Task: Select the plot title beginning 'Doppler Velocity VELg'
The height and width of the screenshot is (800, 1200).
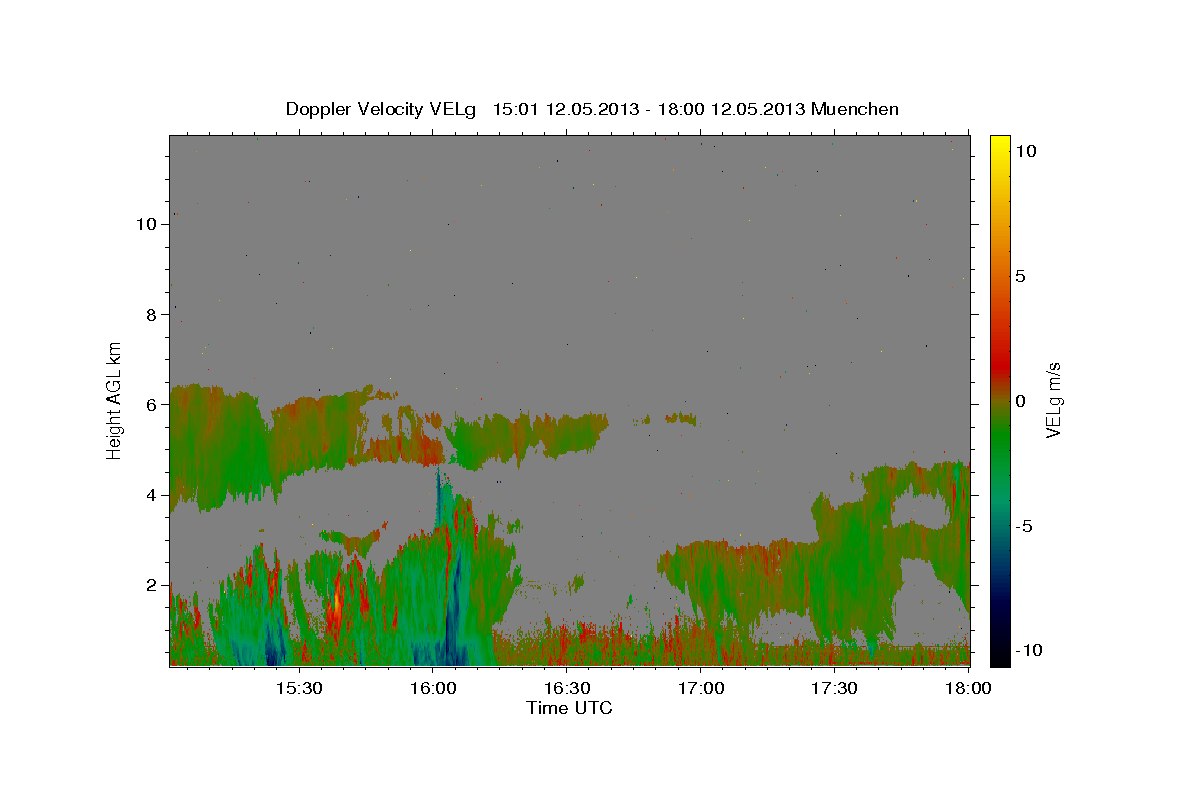Action: (x=592, y=109)
